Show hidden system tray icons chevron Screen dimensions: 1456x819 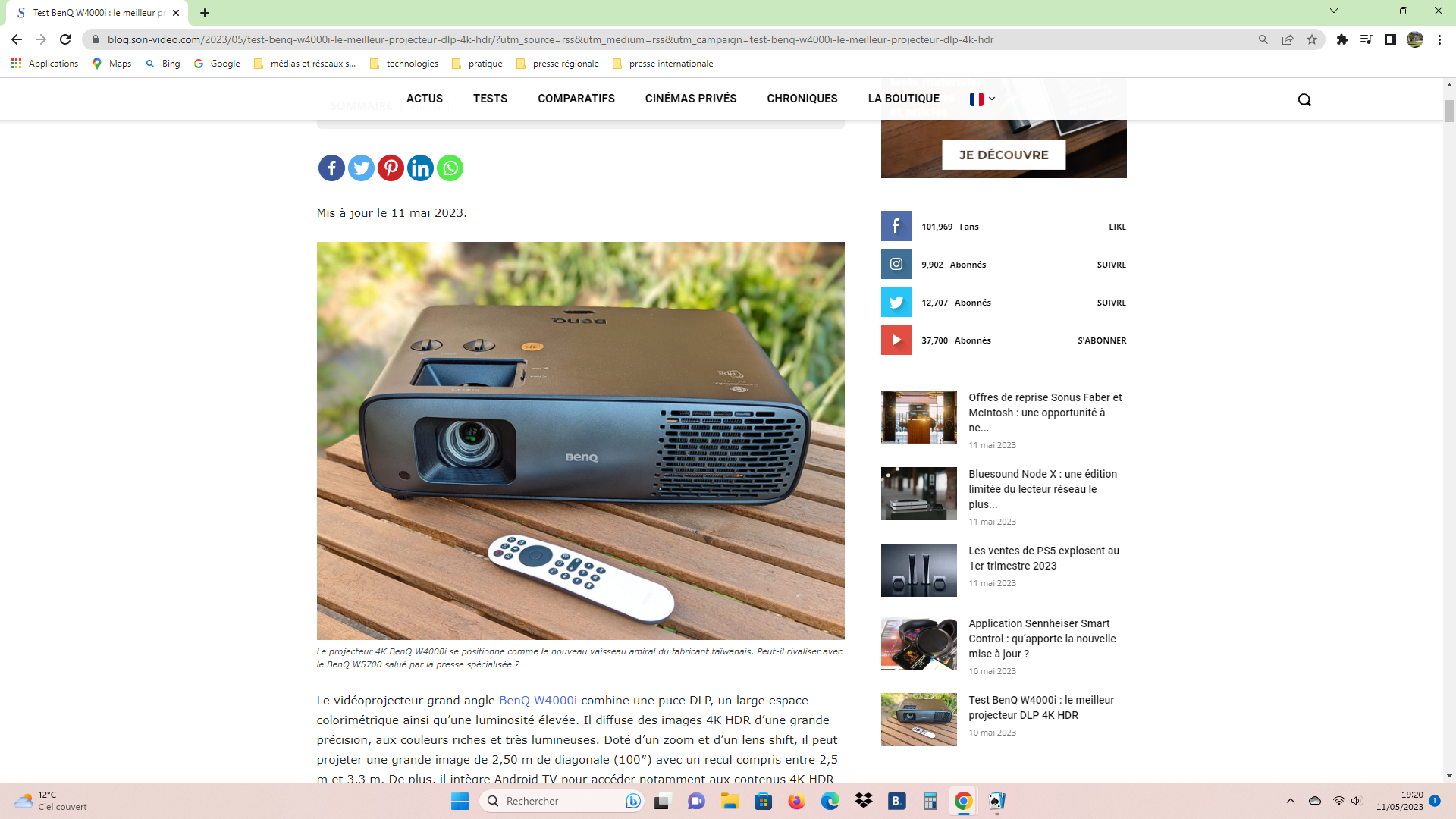tap(1290, 801)
